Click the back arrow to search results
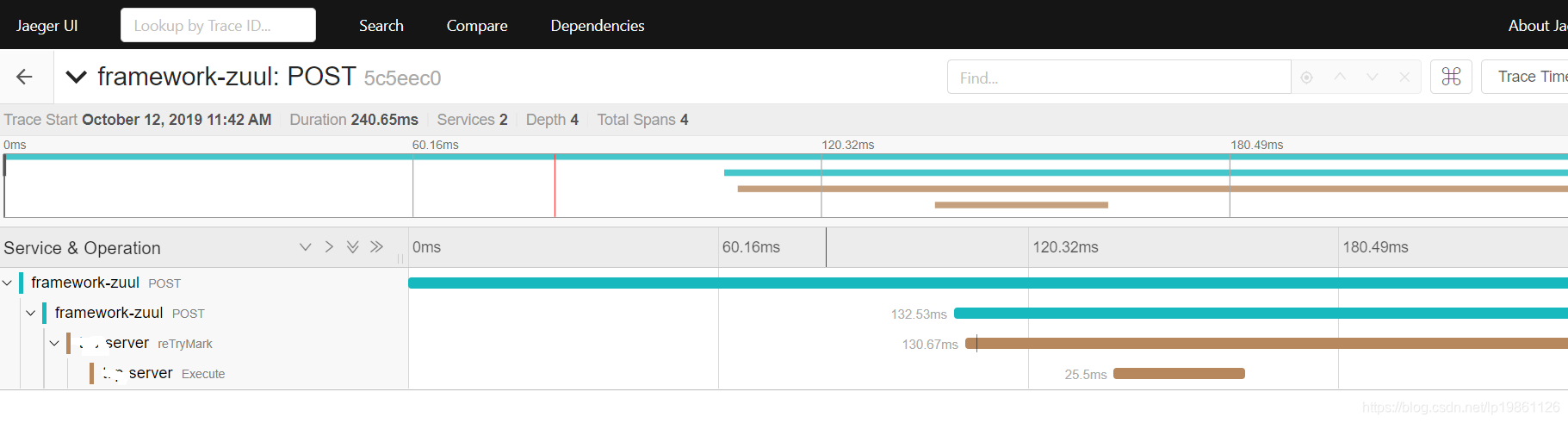Image resolution: width=1568 pixels, height=423 pixels. click(x=25, y=77)
